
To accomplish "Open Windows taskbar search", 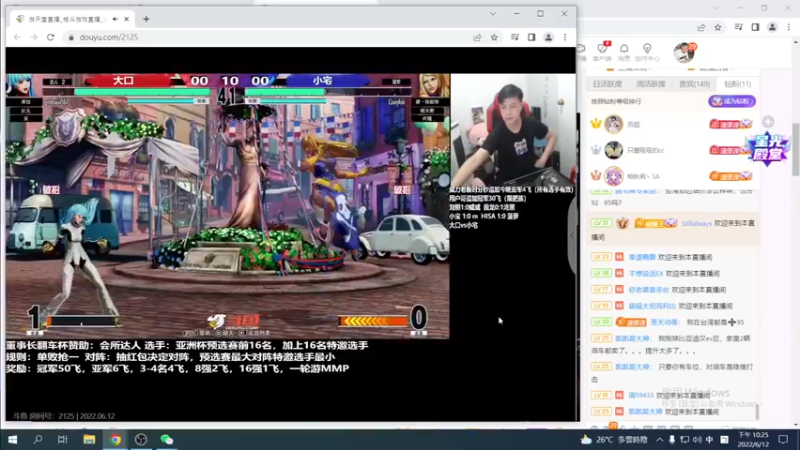I will 38,439.
